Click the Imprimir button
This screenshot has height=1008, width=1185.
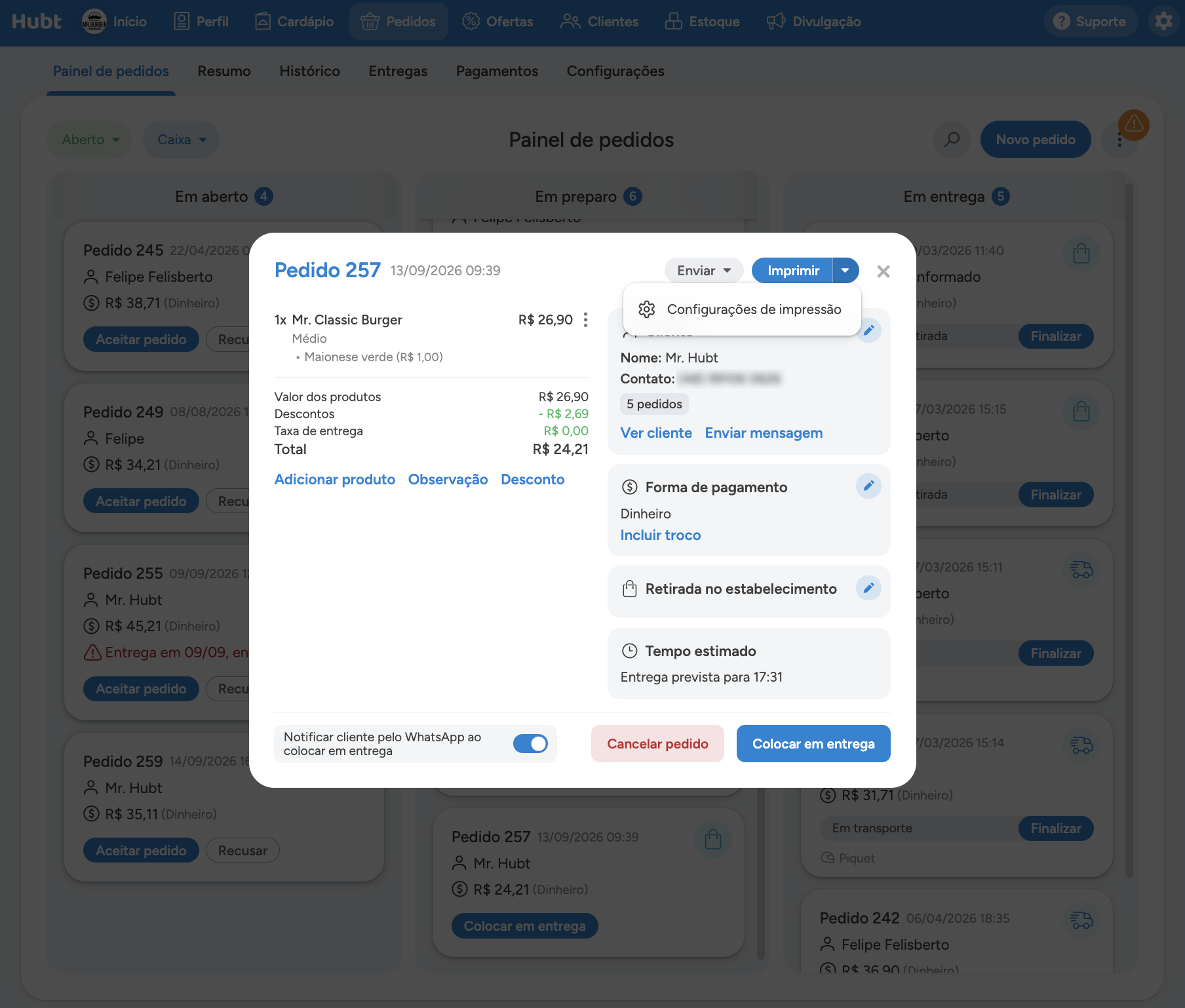pos(793,271)
